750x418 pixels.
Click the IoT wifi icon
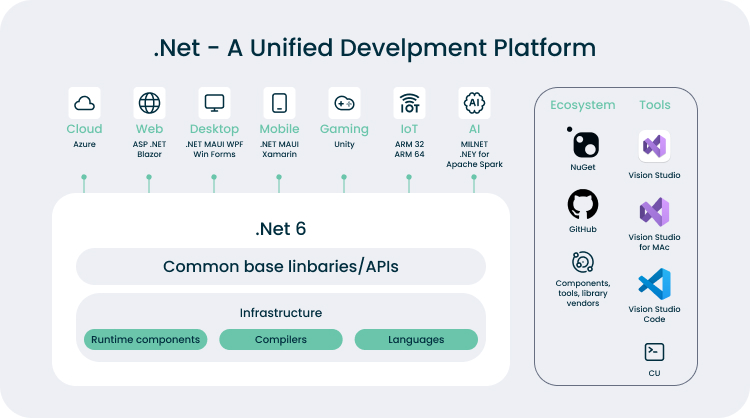click(409, 103)
